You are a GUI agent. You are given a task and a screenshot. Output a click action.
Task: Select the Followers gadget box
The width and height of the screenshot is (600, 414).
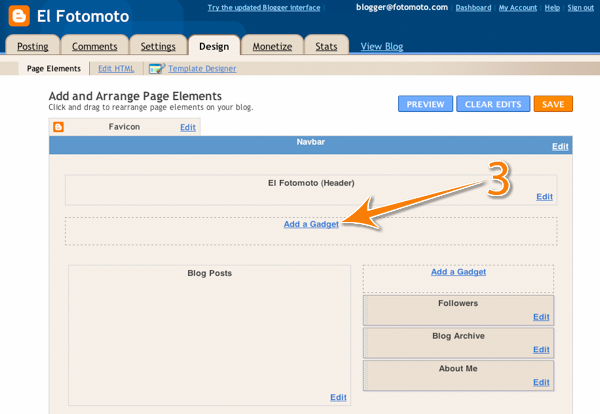(x=458, y=310)
